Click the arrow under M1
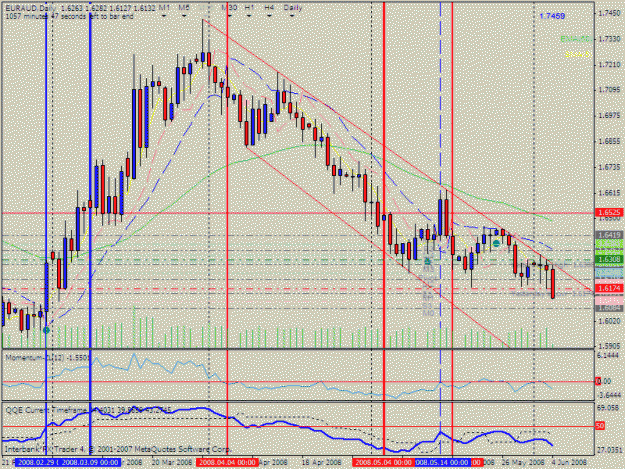 coord(164,16)
